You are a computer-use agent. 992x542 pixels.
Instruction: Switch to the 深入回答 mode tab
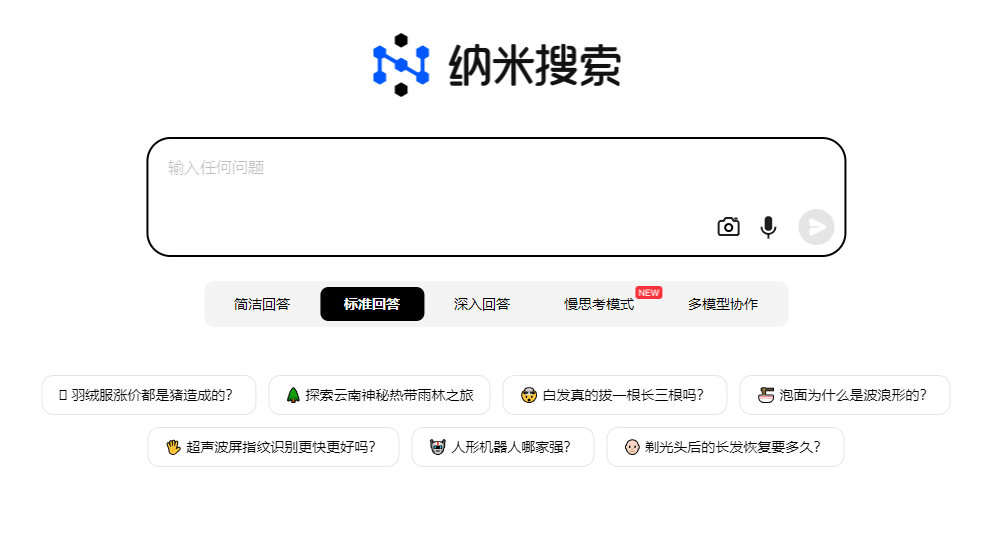pyautogui.click(x=482, y=304)
